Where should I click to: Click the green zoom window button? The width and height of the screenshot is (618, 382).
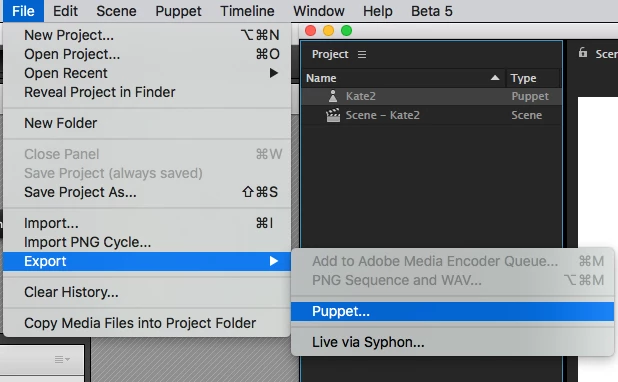[x=346, y=31]
